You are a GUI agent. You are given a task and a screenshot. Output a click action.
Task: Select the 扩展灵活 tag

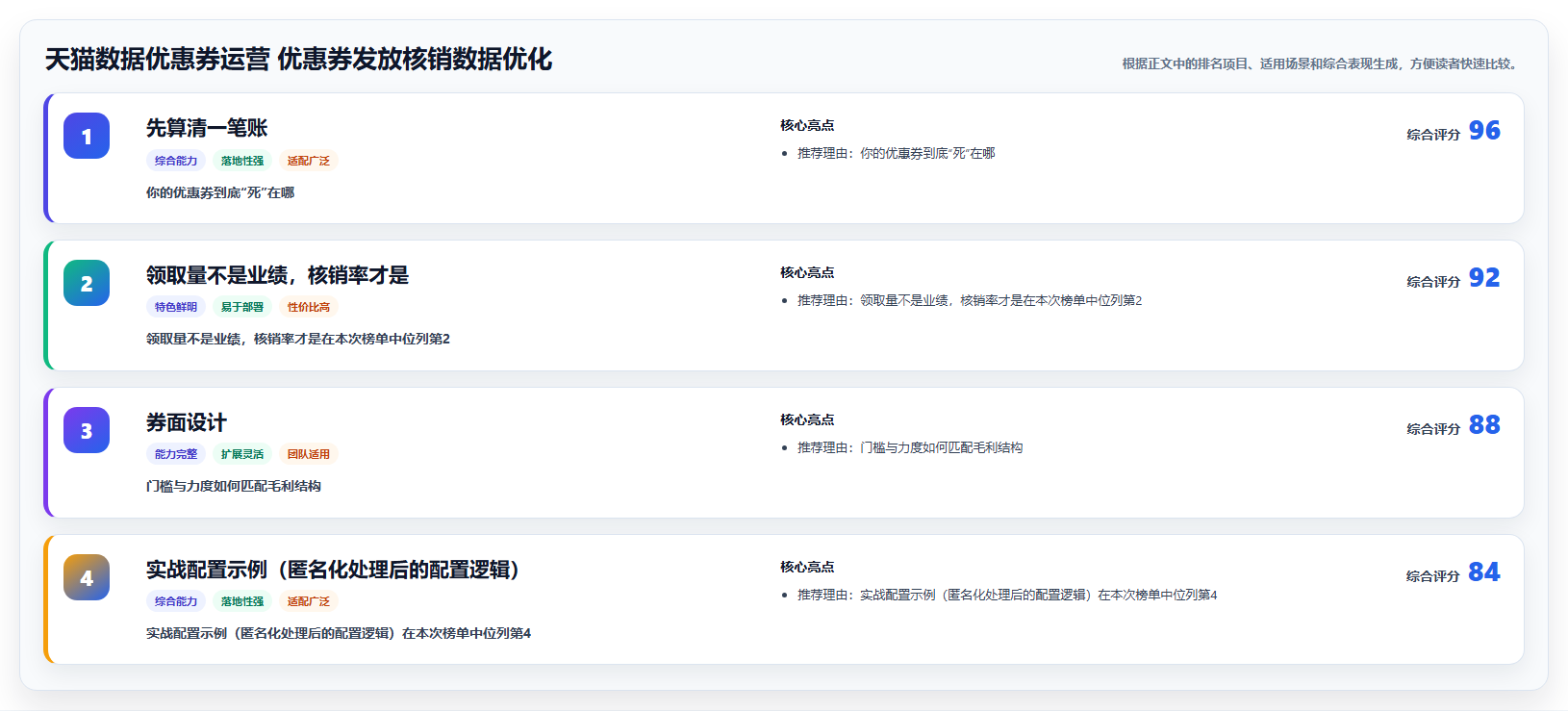(242, 454)
